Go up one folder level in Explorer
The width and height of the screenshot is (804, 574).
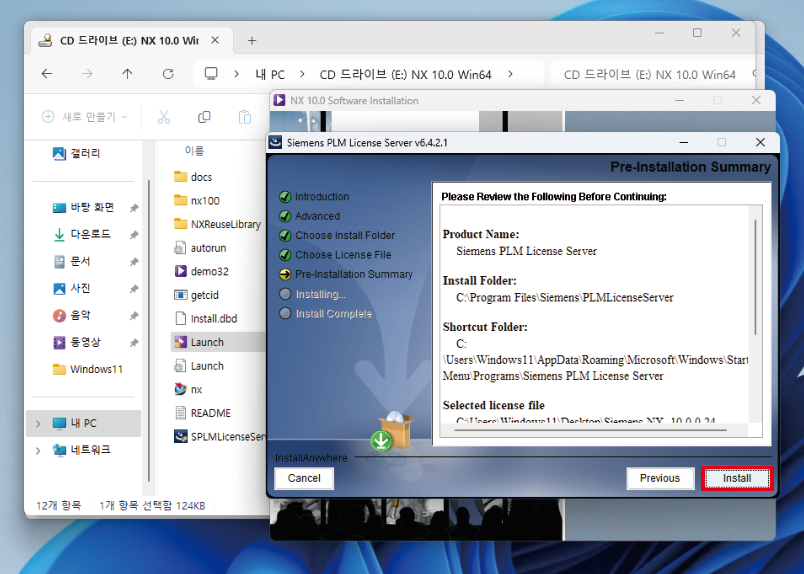[127, 74]
